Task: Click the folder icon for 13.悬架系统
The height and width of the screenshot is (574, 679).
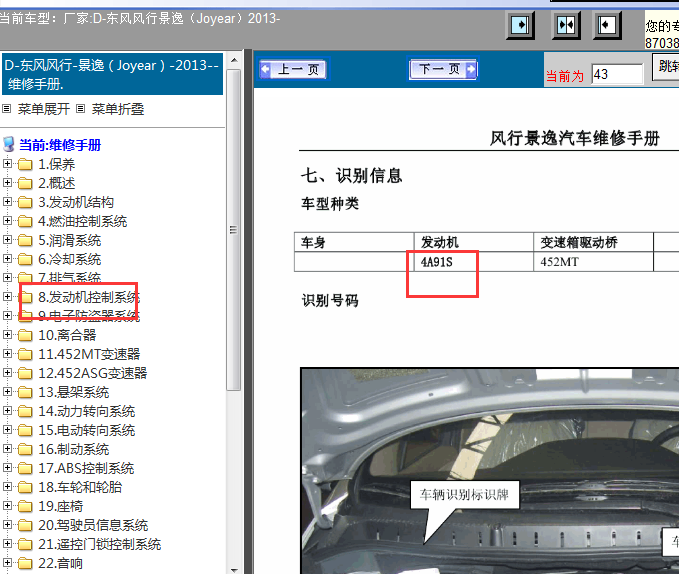Action: pos(25,392)
